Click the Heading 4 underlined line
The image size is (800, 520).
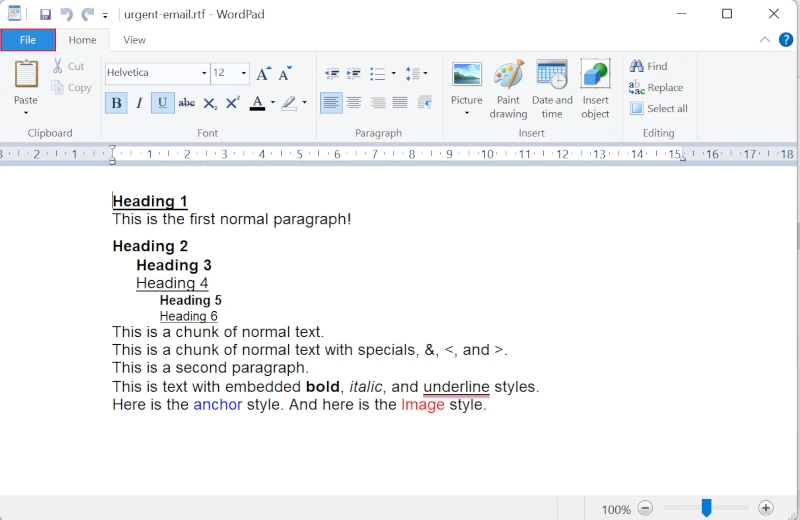pyautogui.click(x=172, y=283)
